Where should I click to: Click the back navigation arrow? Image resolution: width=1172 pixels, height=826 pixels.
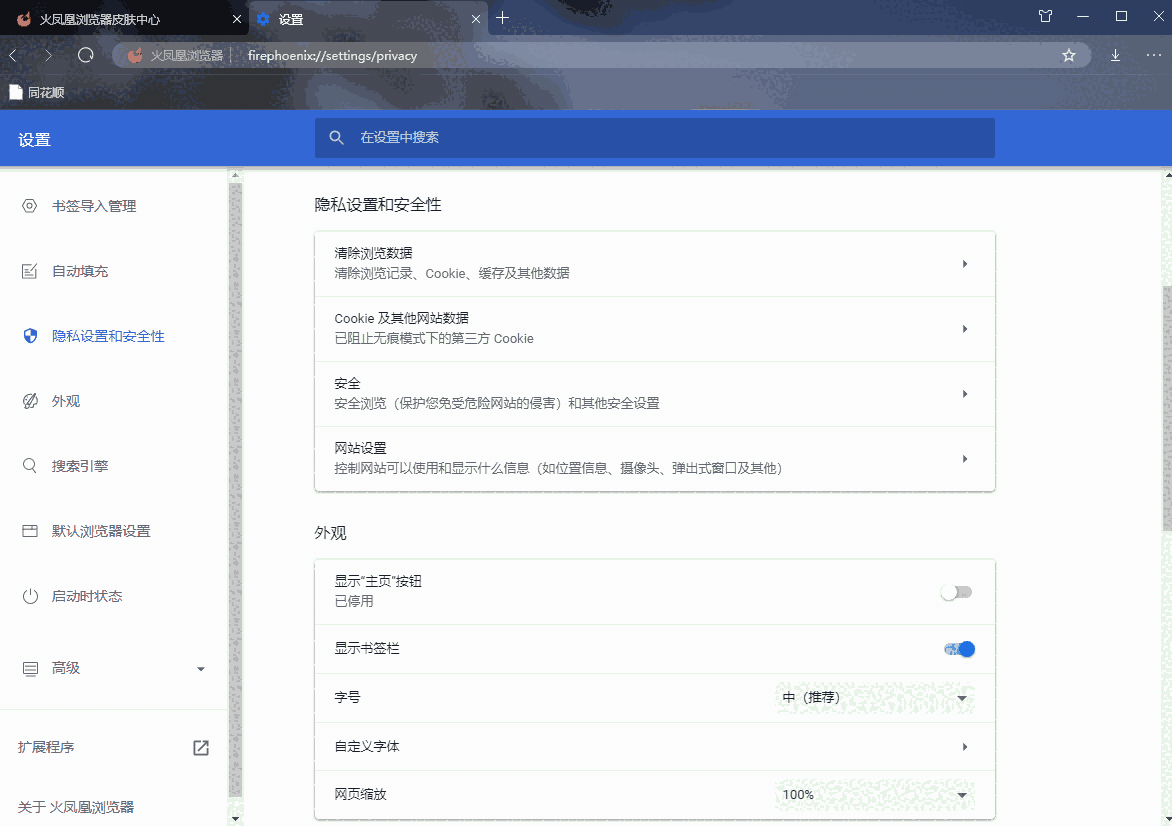[x=12, y=55]
